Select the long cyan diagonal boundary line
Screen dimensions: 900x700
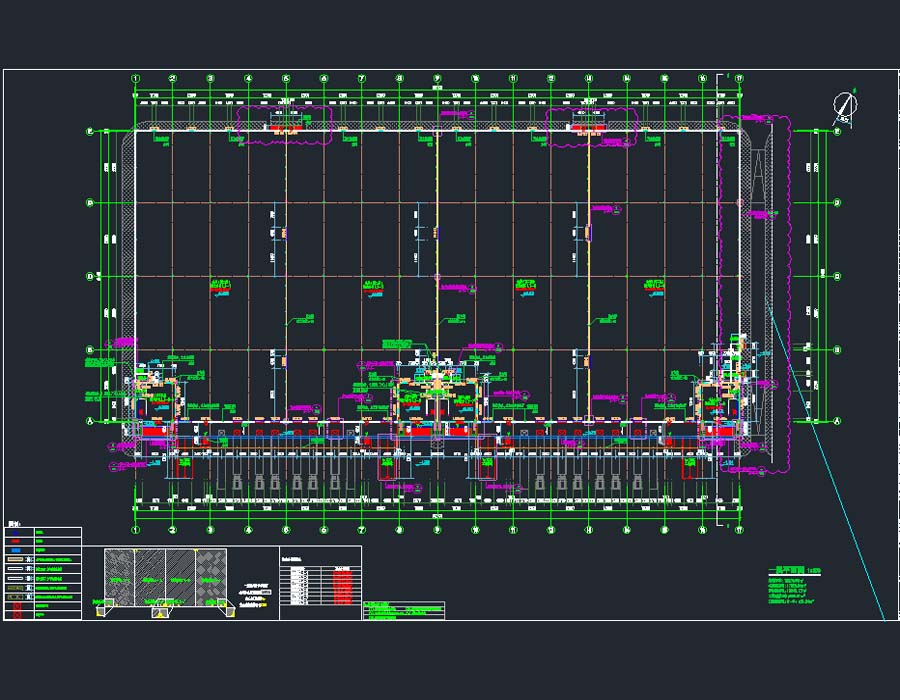tap(826, 461)
